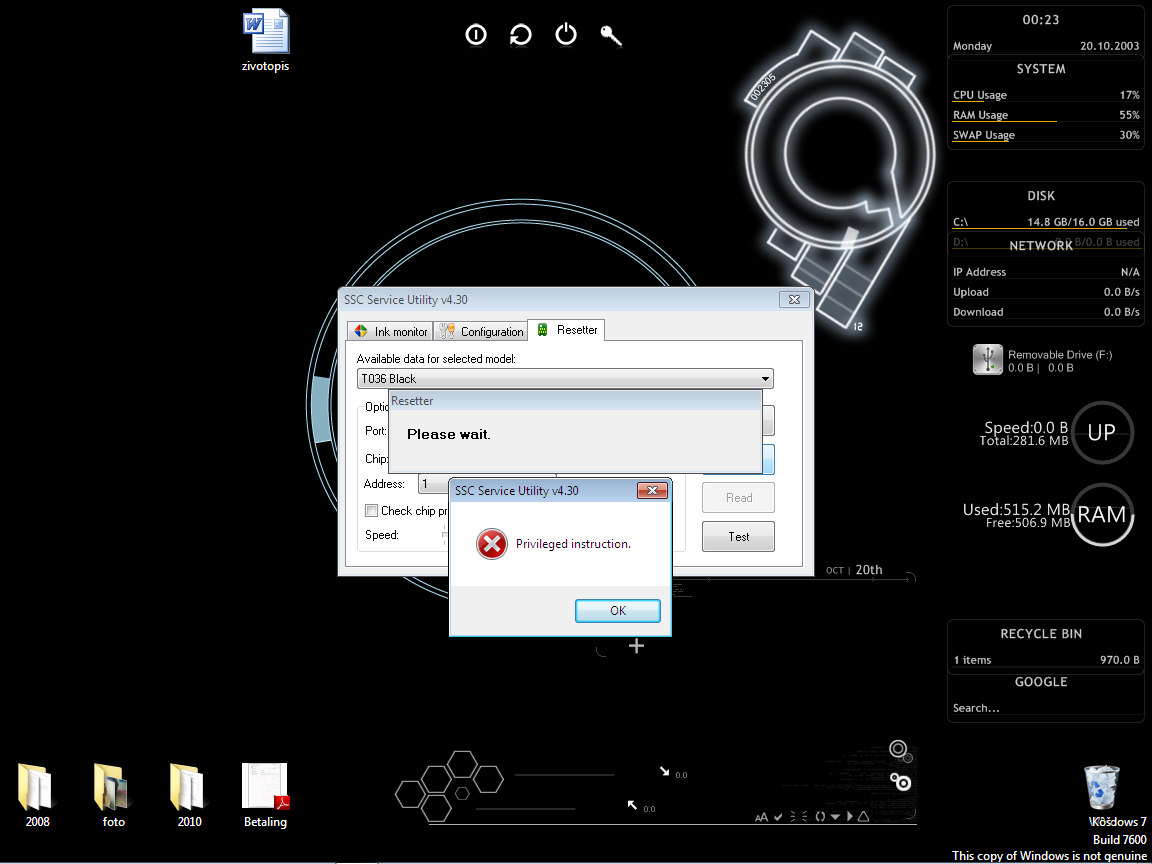The height and width of the screenshot is (864, 1152).
Task: Click the 'Used:515.2 MB' RAM text
Action: coord(1016,510)
